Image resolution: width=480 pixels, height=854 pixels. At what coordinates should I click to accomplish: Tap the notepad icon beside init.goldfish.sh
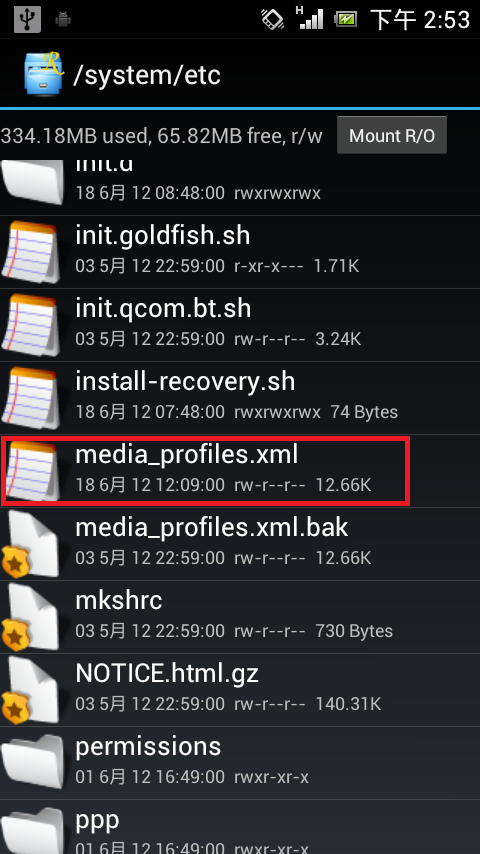click(31, 252)
